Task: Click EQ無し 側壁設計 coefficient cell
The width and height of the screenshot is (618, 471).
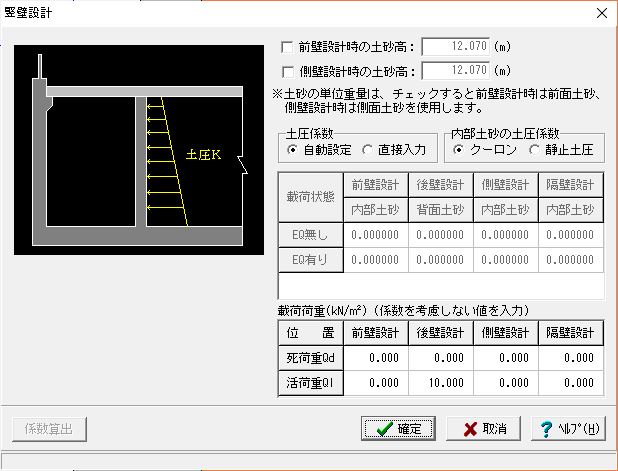Action: pyautogui.click(x=506, y=235)
